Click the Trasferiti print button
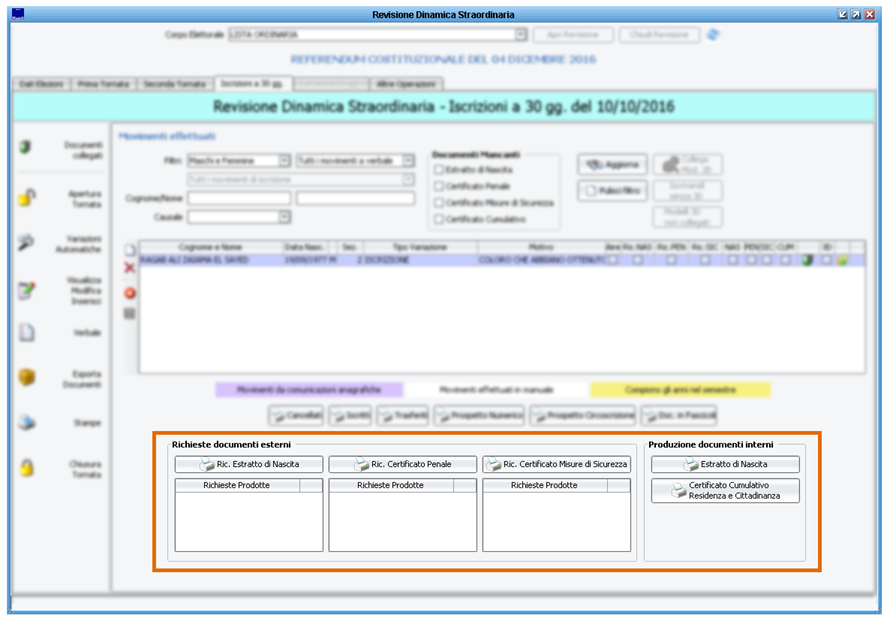This screenshot has height=618, width=890. coord(404,415)
